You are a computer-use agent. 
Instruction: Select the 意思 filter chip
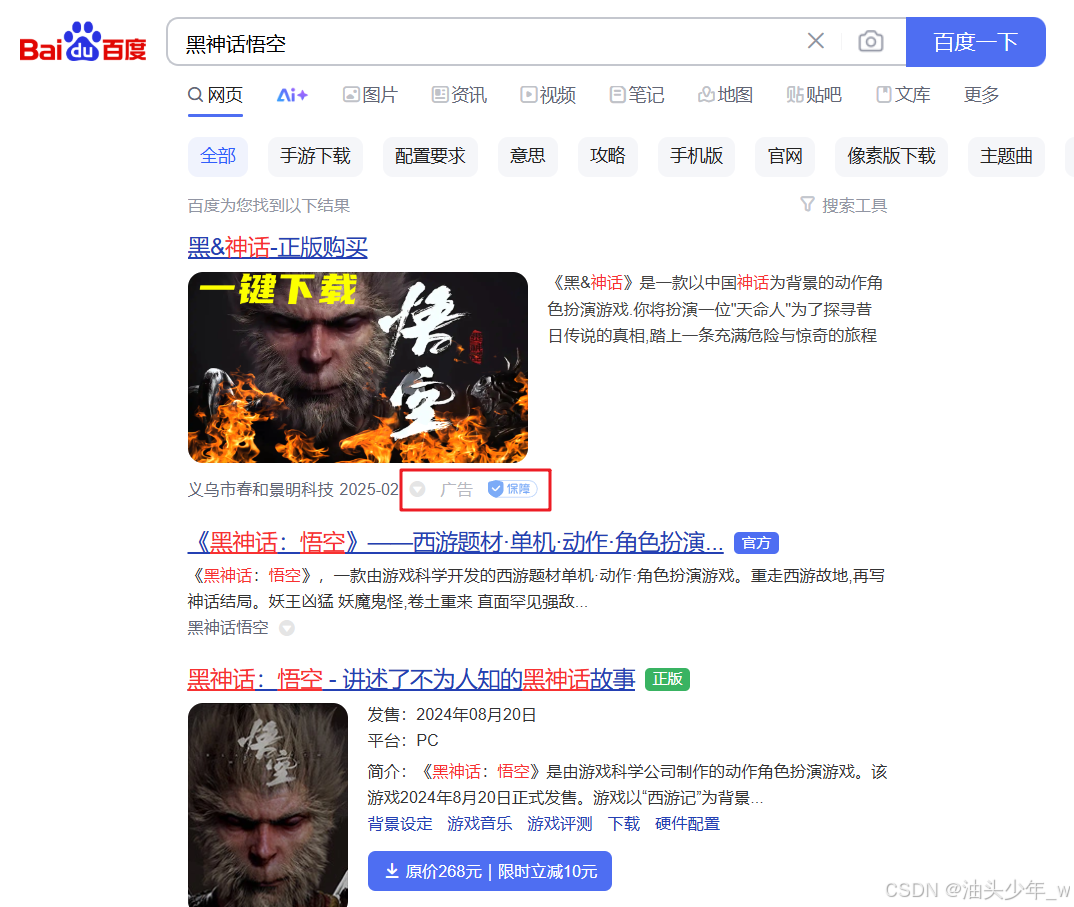pyautogui.click(x=527, y=156)
